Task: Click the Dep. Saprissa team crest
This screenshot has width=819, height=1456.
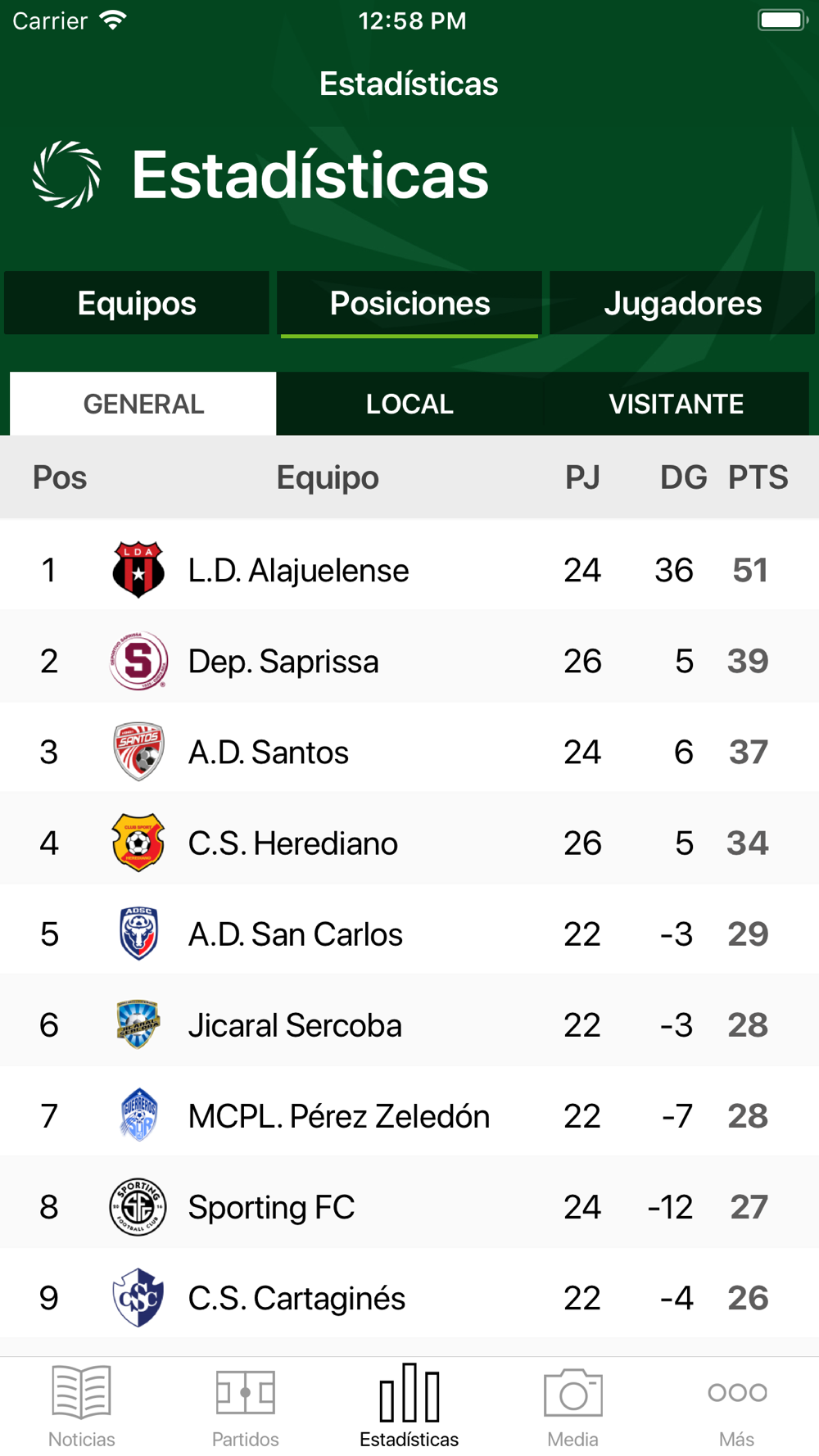Action: (x=138, y=660)
